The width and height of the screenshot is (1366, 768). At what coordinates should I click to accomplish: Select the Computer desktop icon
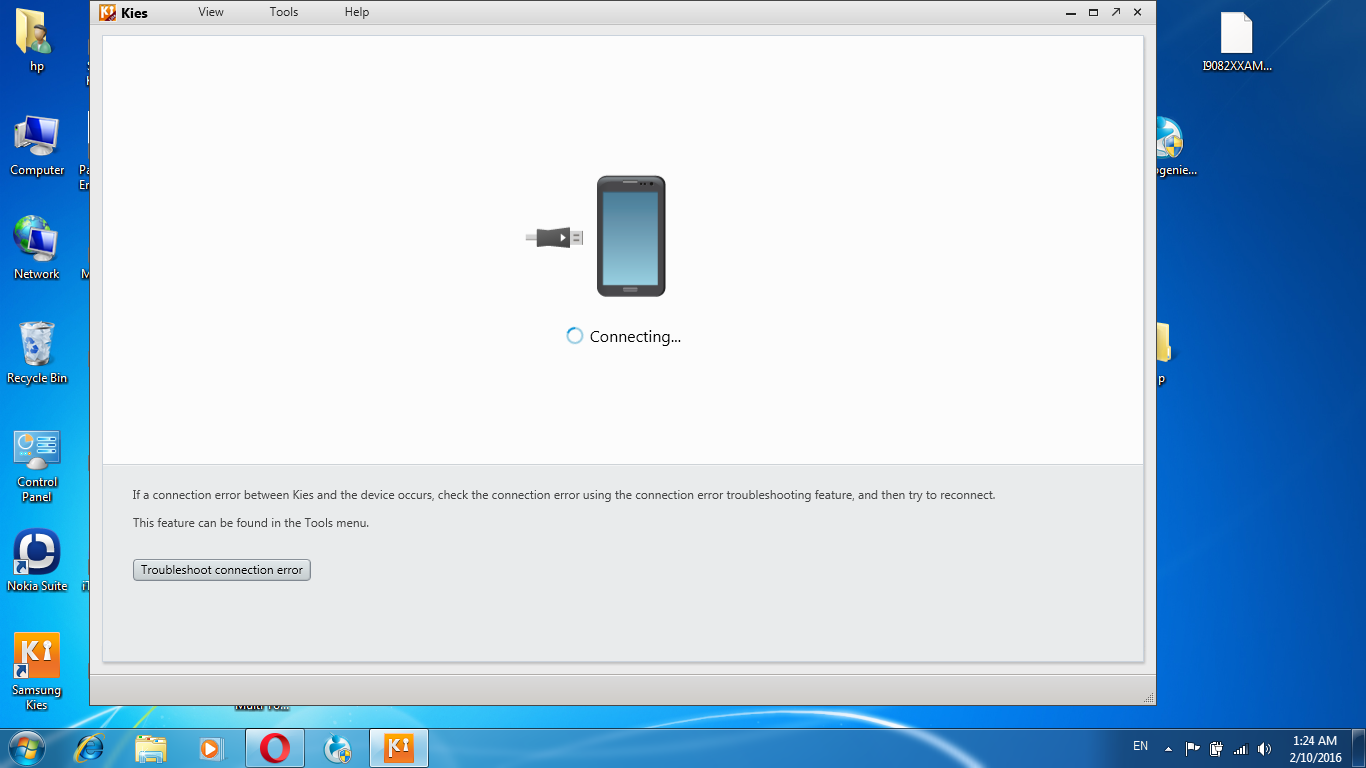point(37,146)
